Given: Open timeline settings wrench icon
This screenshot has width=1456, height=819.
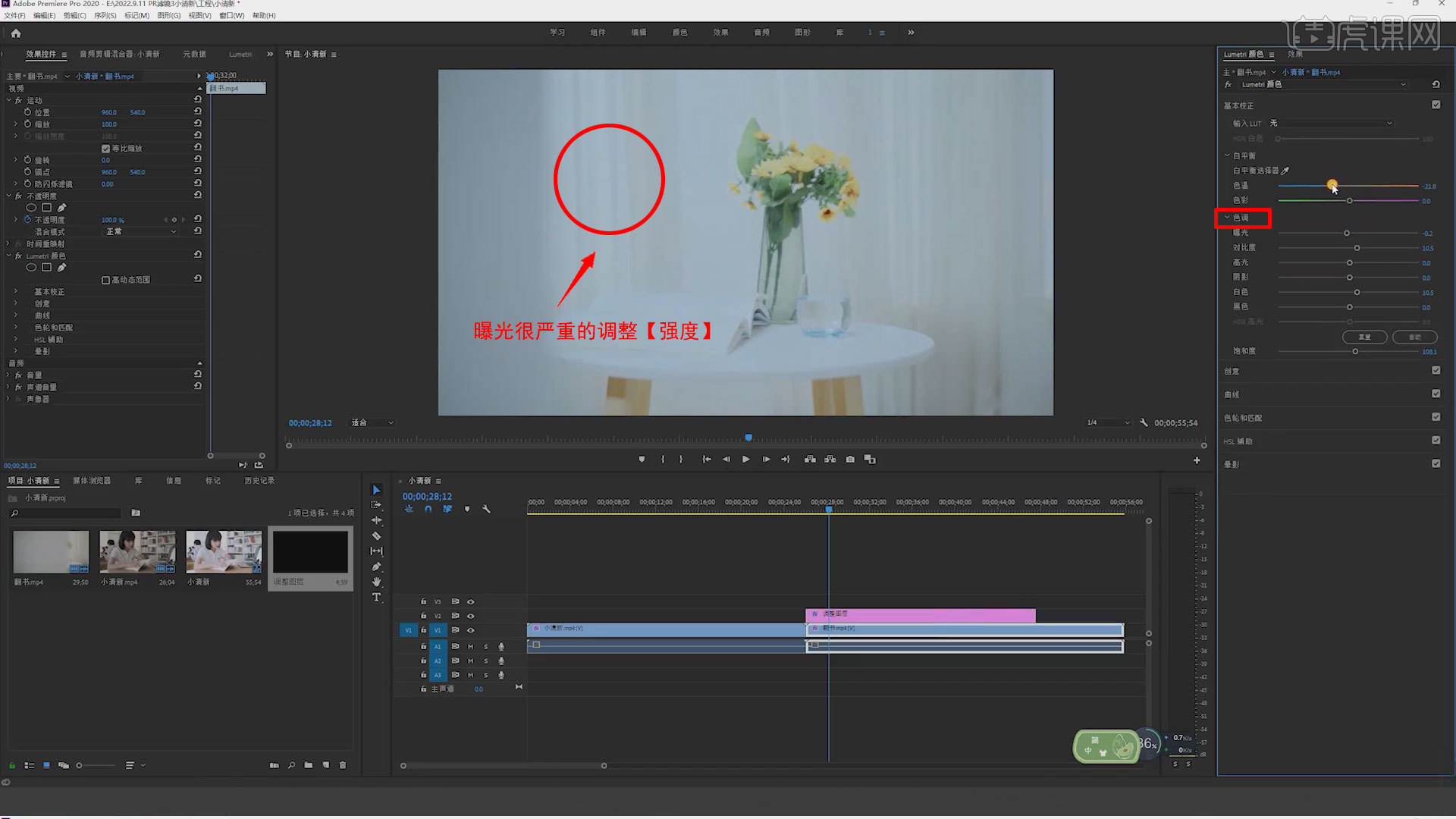Looking at the screenshot, I should click(x=486, y=509).
